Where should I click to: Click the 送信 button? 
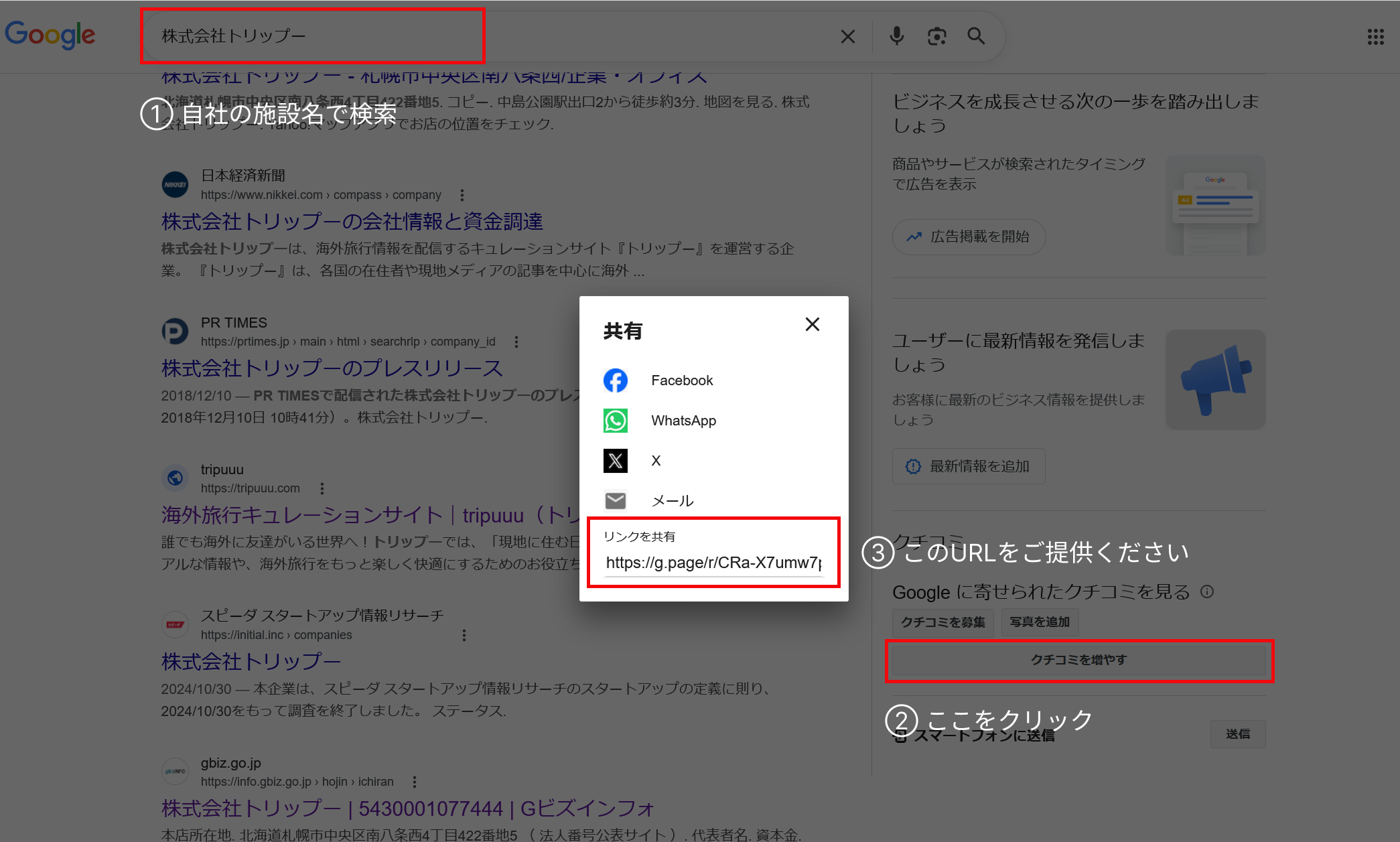[1238, 734]
